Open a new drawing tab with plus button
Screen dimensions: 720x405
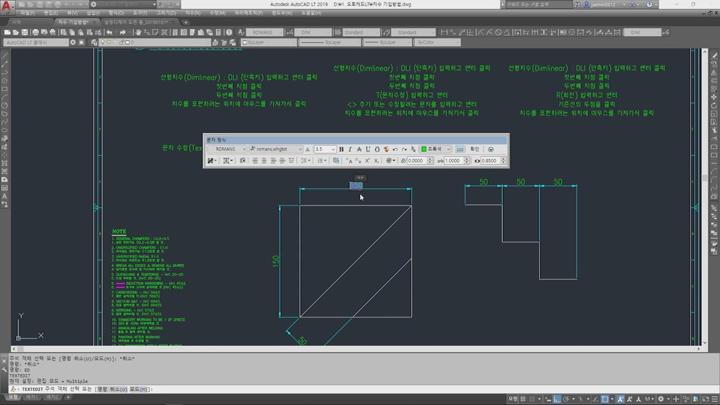click(x=186, y=22)
